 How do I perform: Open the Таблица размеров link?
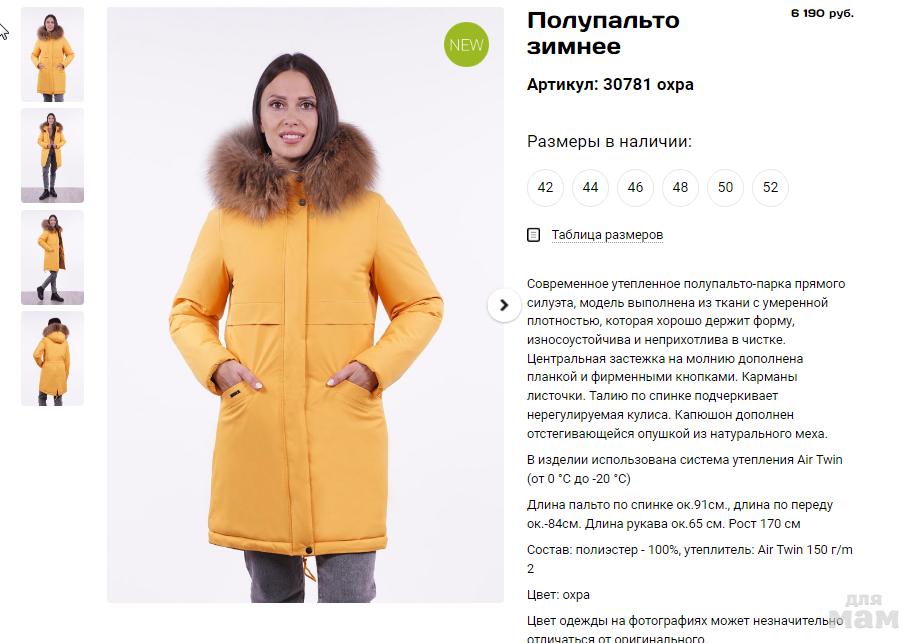point(607,235)
